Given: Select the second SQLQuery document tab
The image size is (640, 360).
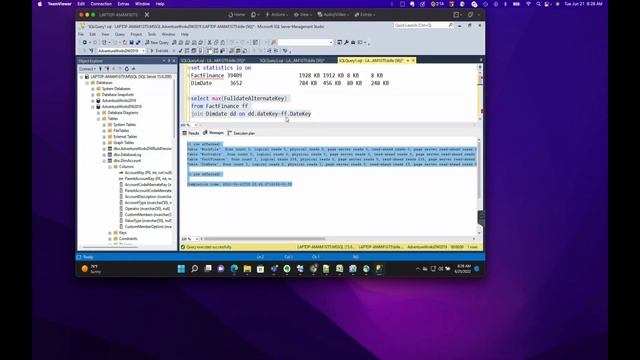Looking at the screenshot, I should 292,60.
